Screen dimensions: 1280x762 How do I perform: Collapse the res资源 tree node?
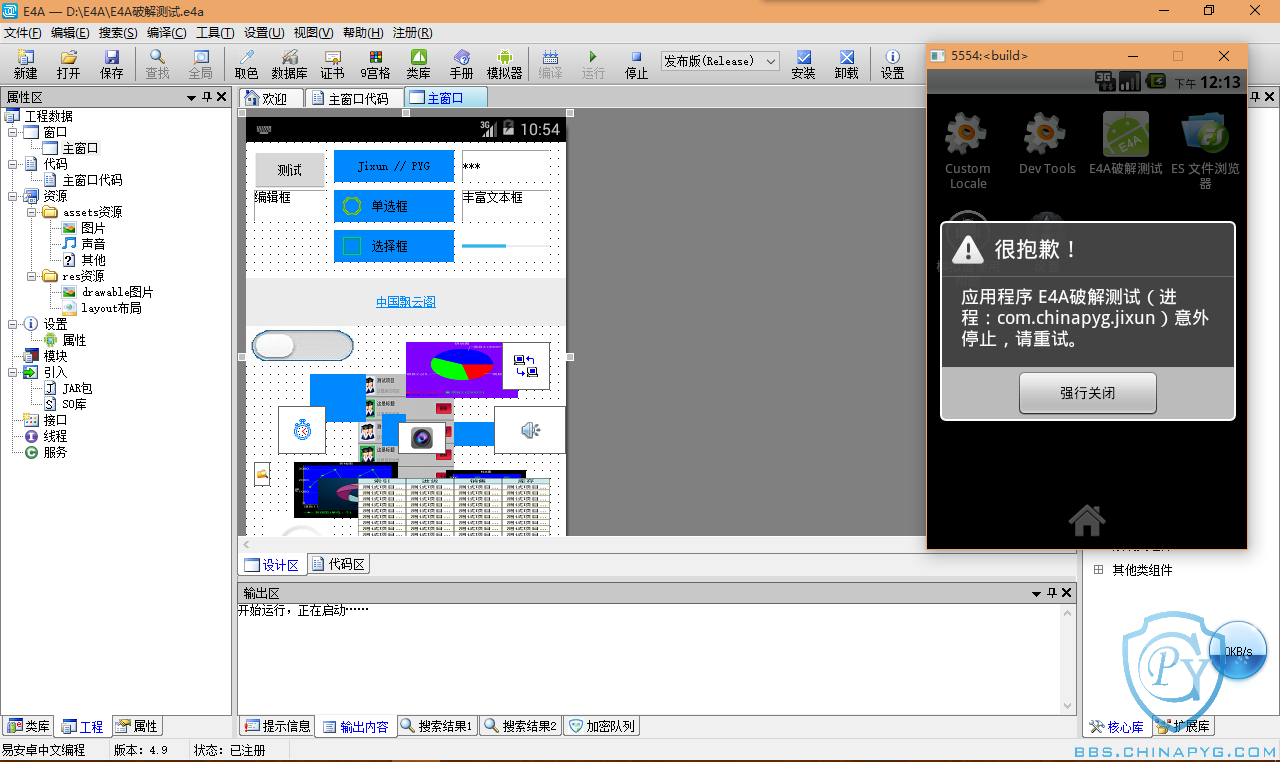[x=32, y=276]
